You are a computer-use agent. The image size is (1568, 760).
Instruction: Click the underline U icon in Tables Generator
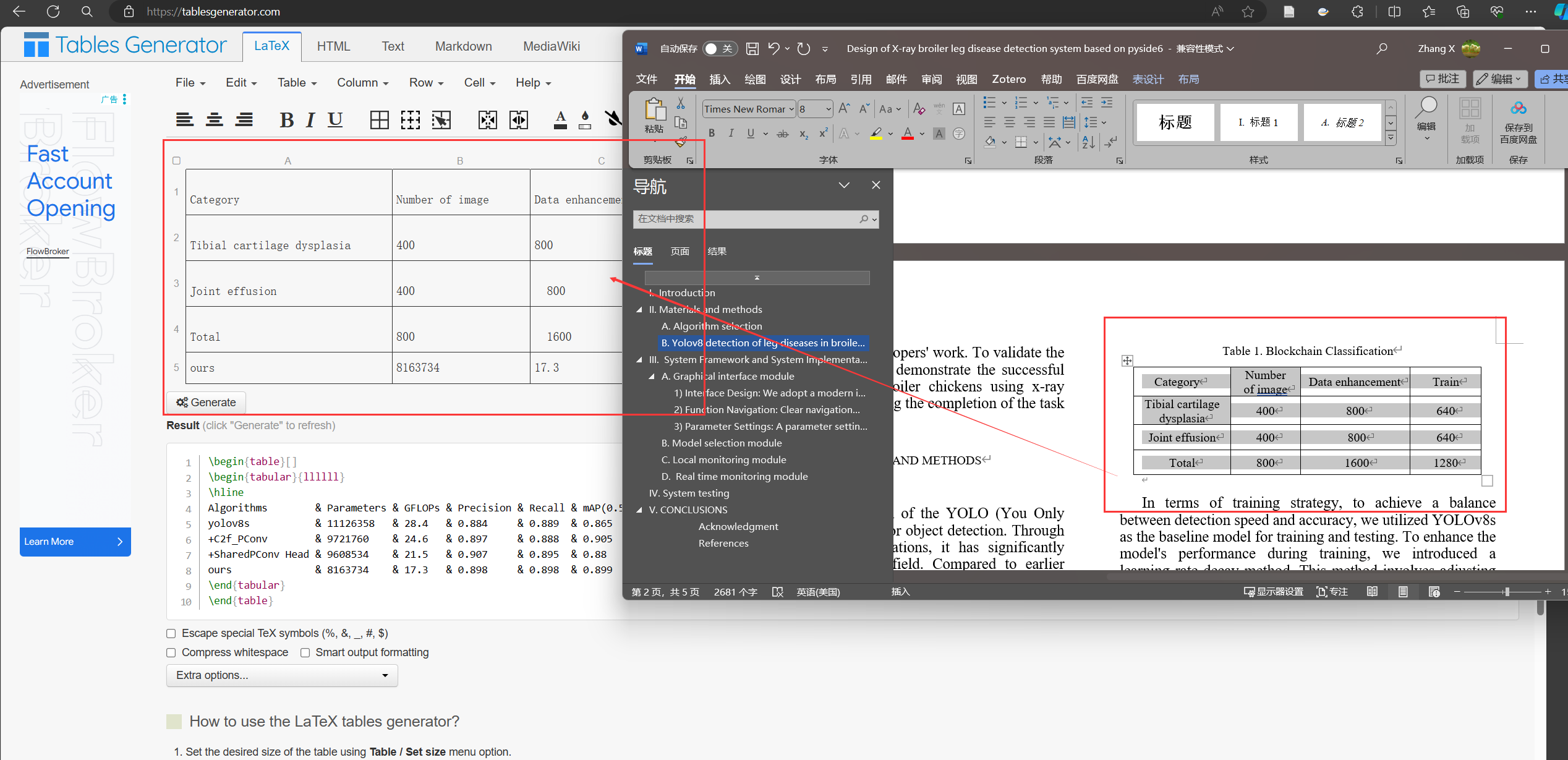tap(334, 119)
